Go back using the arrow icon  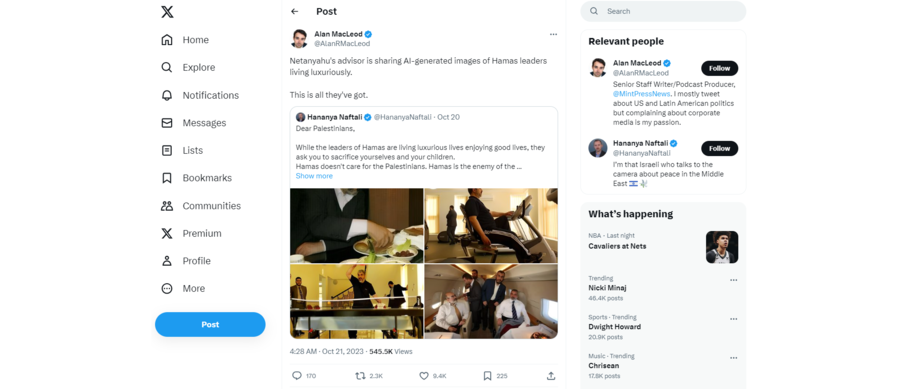pyautogui.click(x=294, y=11)
